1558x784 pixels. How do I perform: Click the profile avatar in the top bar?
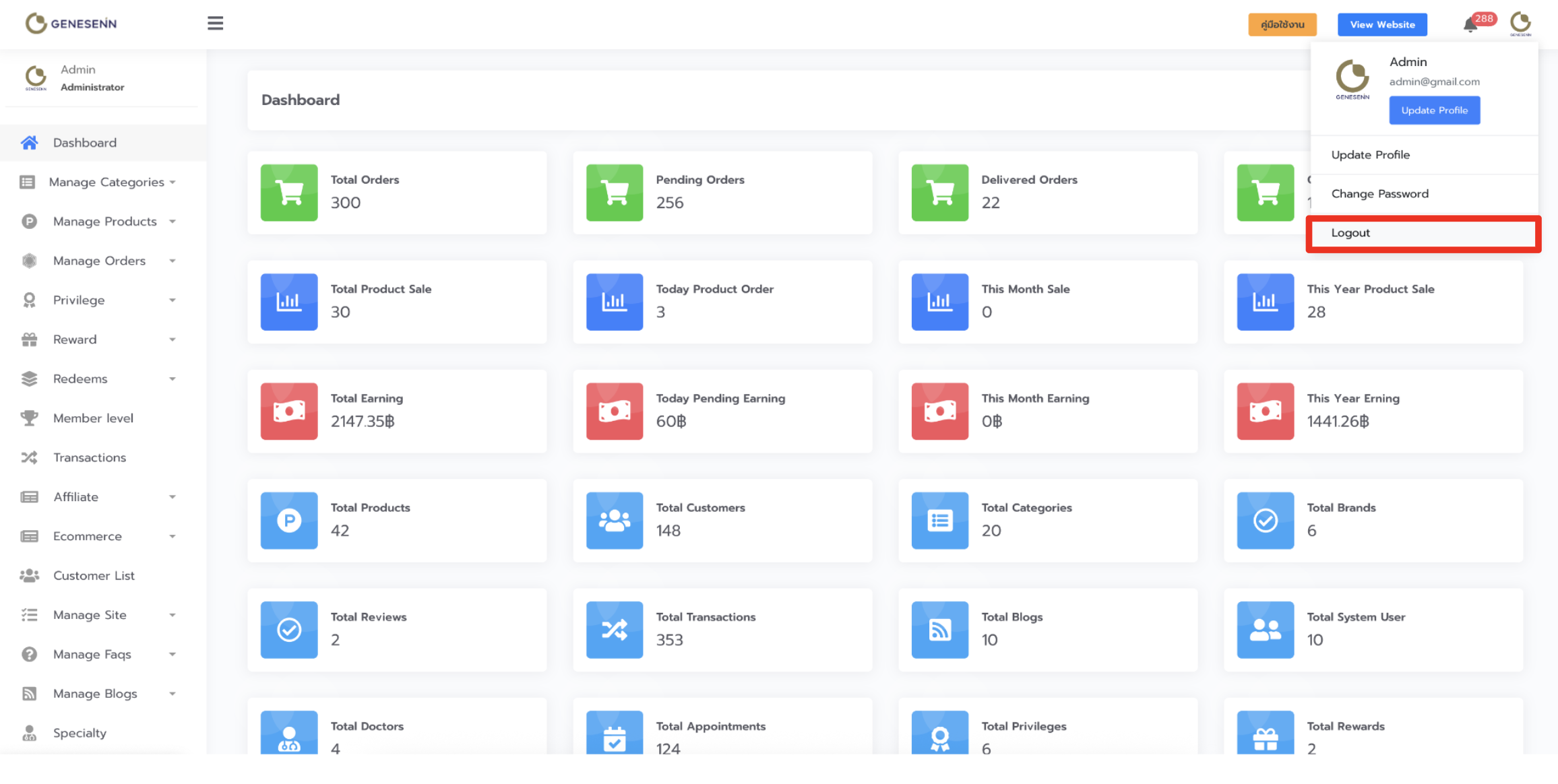click(x=1520, y=23)
